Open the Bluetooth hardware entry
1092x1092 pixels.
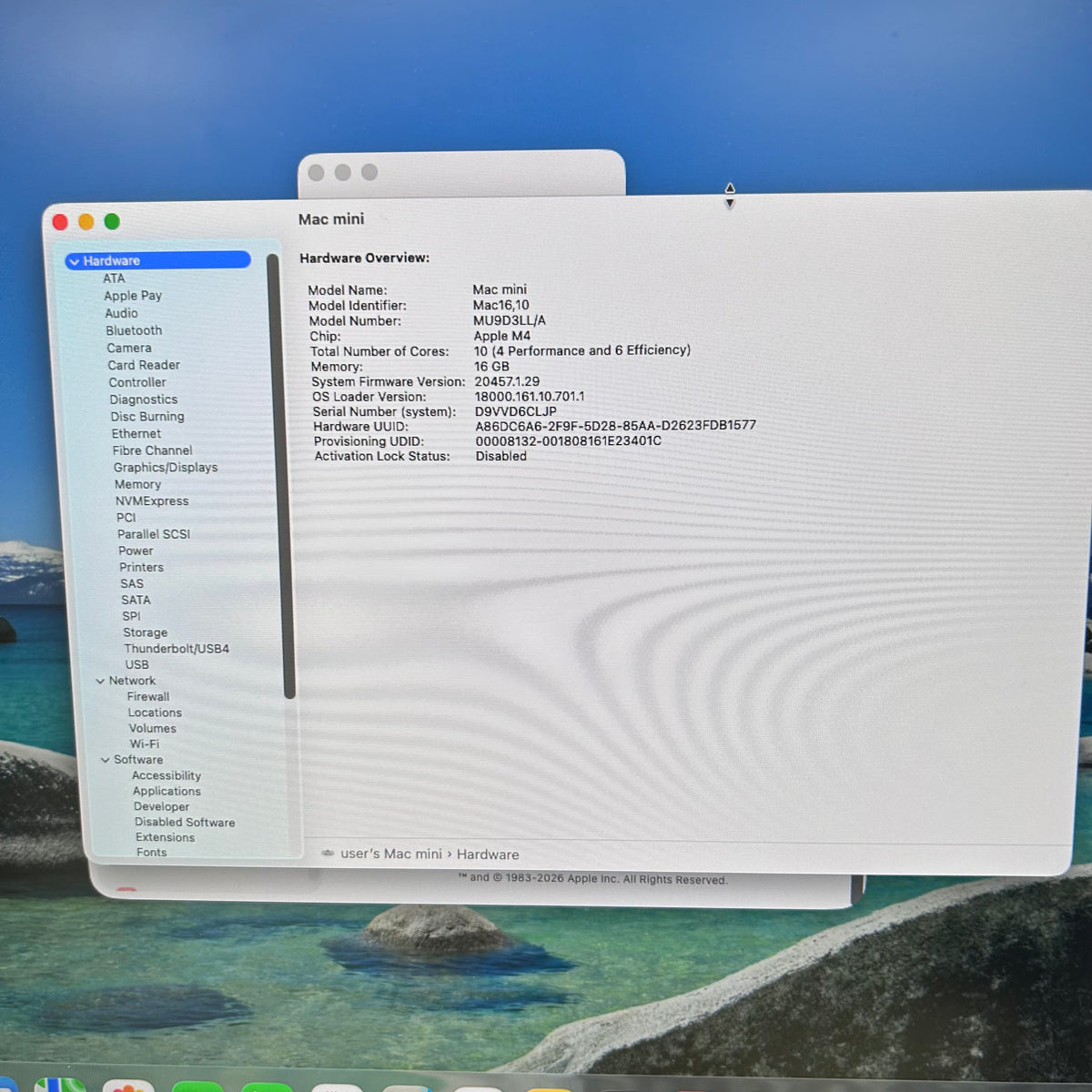coord(134,330)
